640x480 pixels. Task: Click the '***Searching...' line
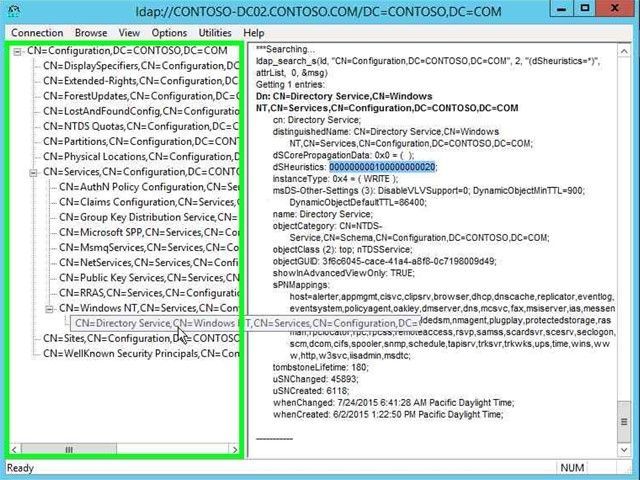(x=285, y=49)
